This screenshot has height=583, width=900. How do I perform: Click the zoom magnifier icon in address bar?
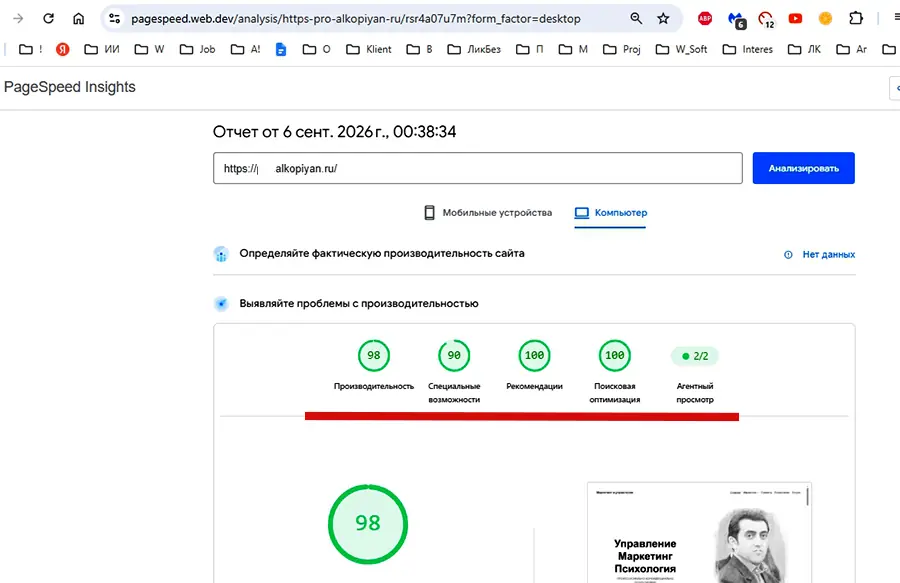point(636,18)
